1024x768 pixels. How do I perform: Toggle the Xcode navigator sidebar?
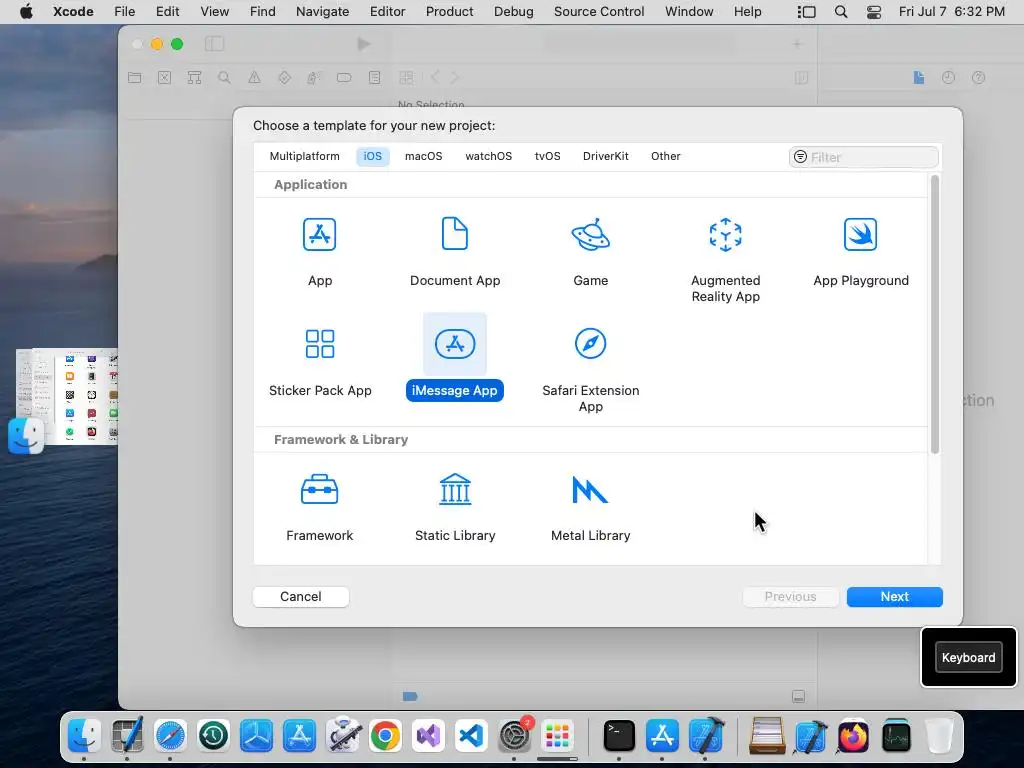click(214, 44)
